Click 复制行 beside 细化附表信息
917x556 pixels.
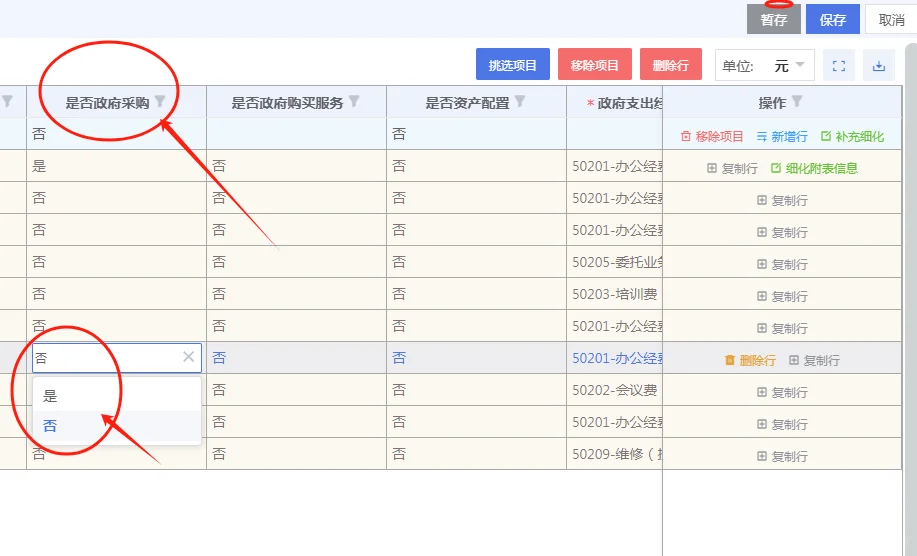pyautogui.click(x=732, y=168)
